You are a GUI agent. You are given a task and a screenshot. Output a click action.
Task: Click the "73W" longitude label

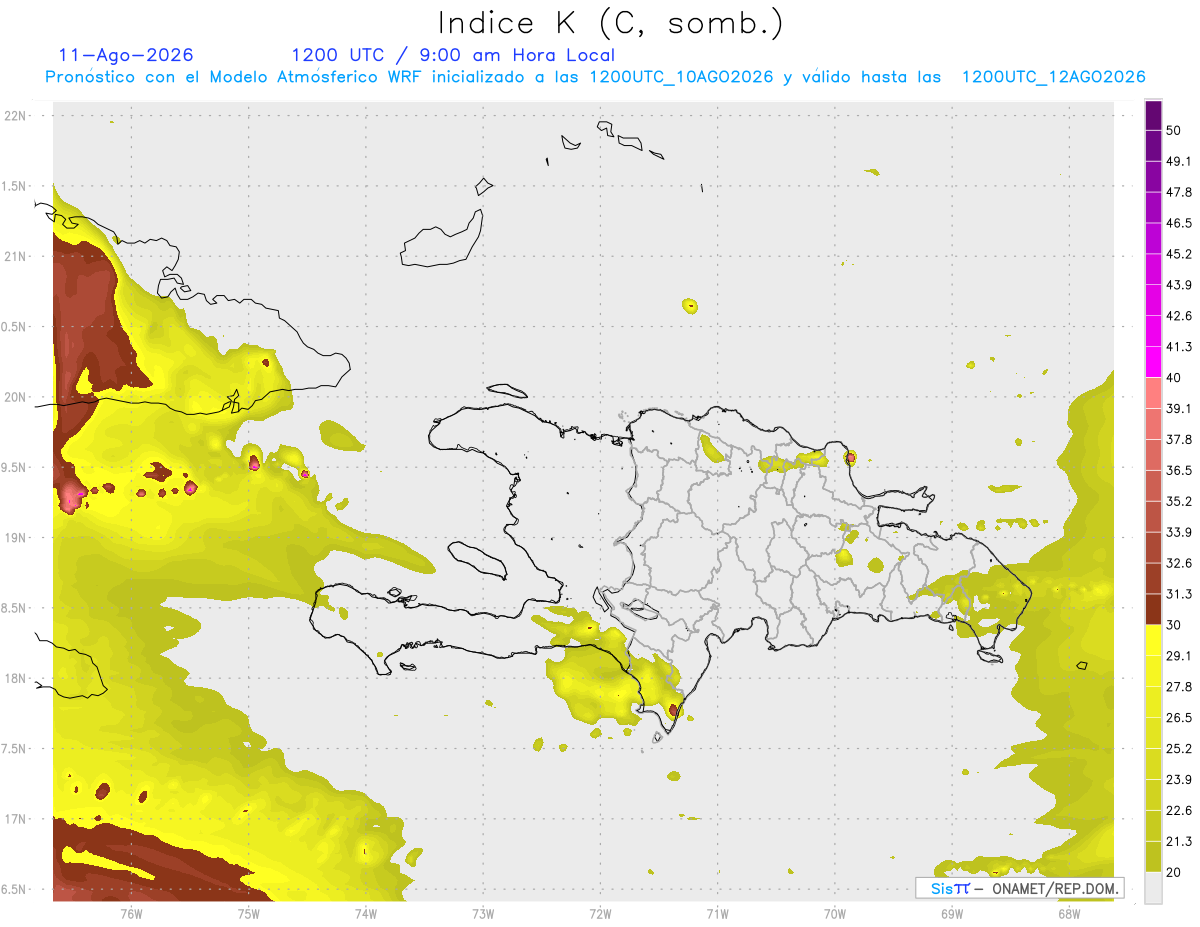click(484, 913)
